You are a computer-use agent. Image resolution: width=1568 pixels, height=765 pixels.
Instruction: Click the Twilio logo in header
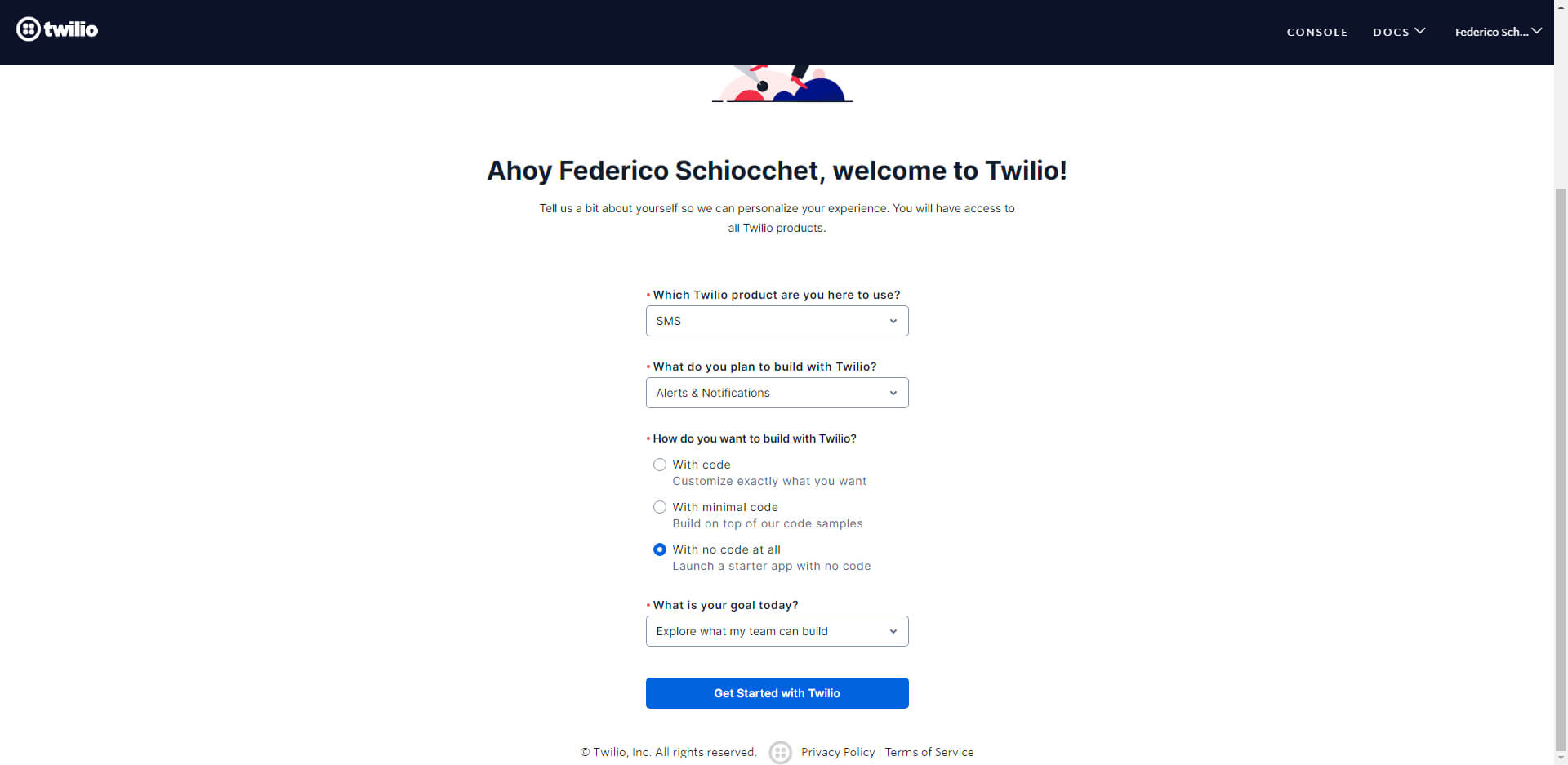[57, 29]
